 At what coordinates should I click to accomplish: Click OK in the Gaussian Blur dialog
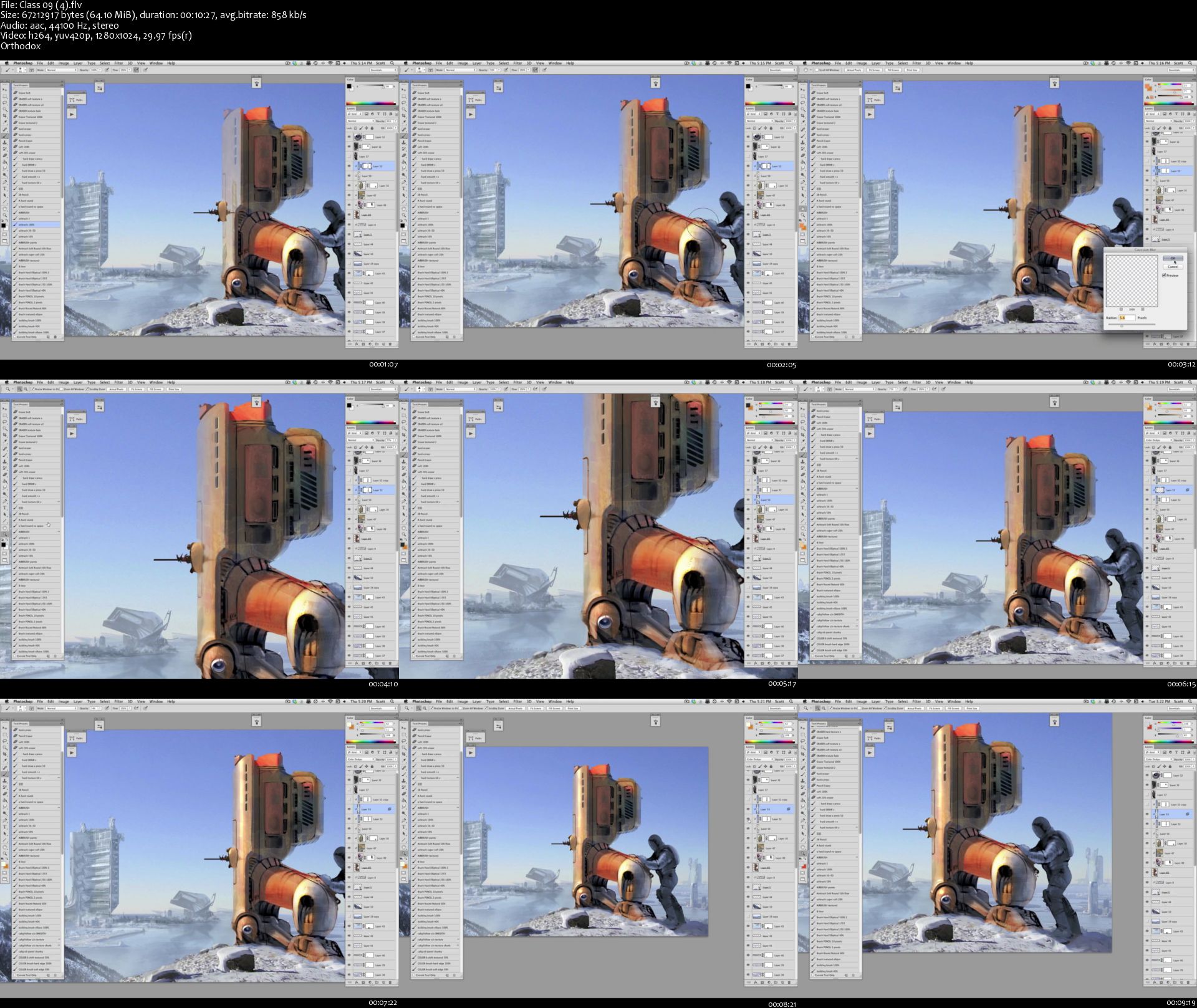(1173, 258)
